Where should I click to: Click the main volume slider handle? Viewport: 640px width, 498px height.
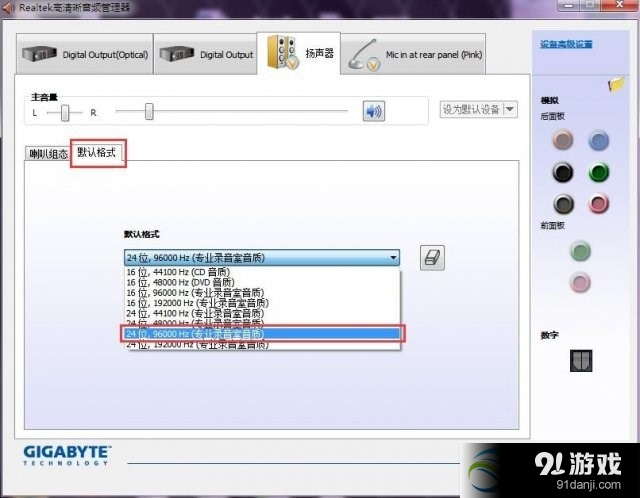[149, 111]
